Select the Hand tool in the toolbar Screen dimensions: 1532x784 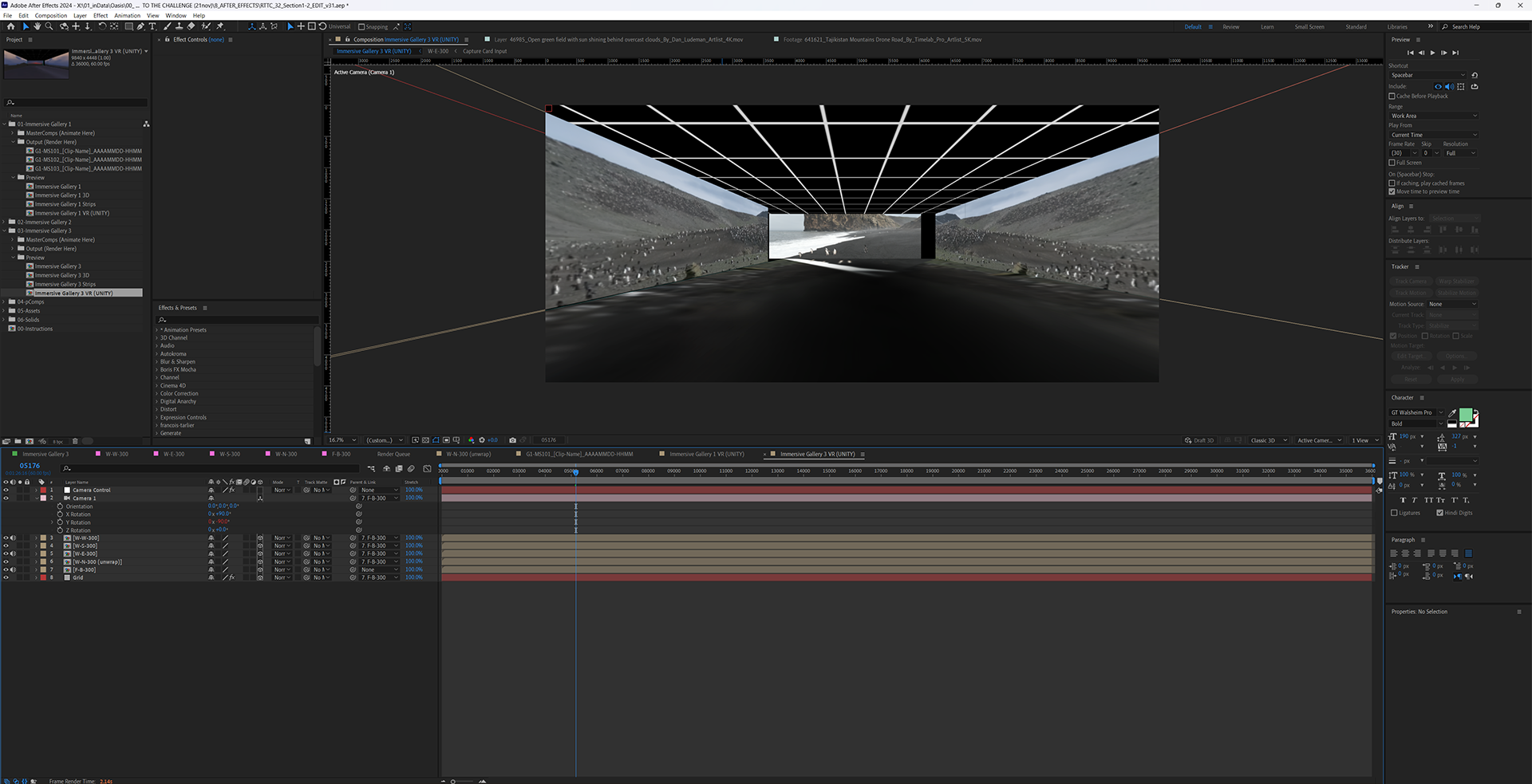[x=37, y=26]
